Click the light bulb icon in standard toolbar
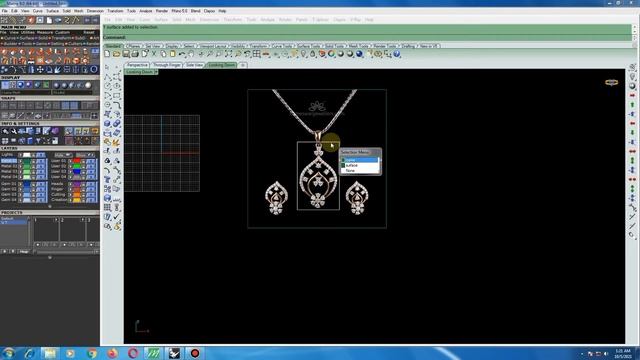The width and height of the screenshot is (640, 360). tap(303, 54)
